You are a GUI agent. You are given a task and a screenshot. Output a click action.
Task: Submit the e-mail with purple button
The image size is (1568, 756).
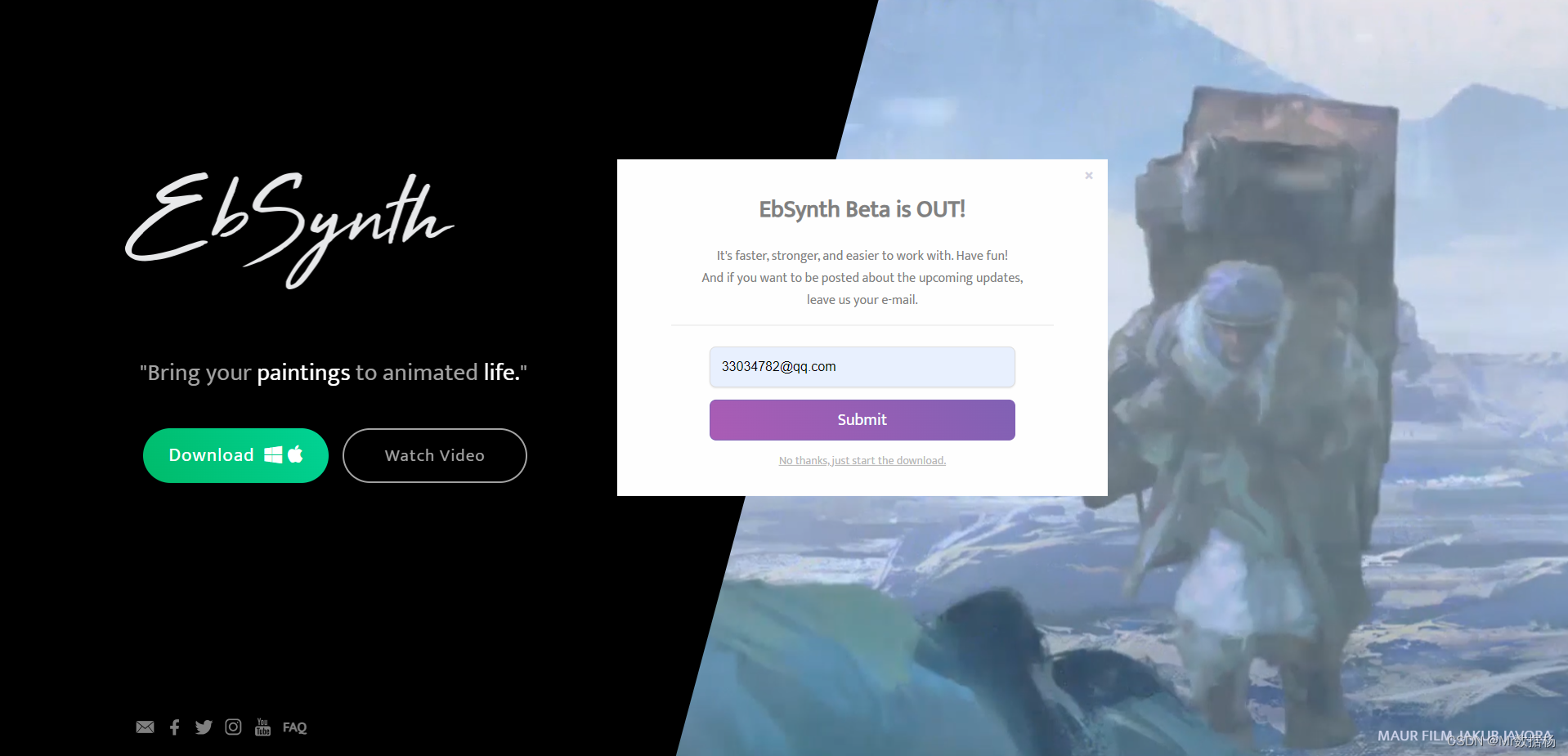862,420
